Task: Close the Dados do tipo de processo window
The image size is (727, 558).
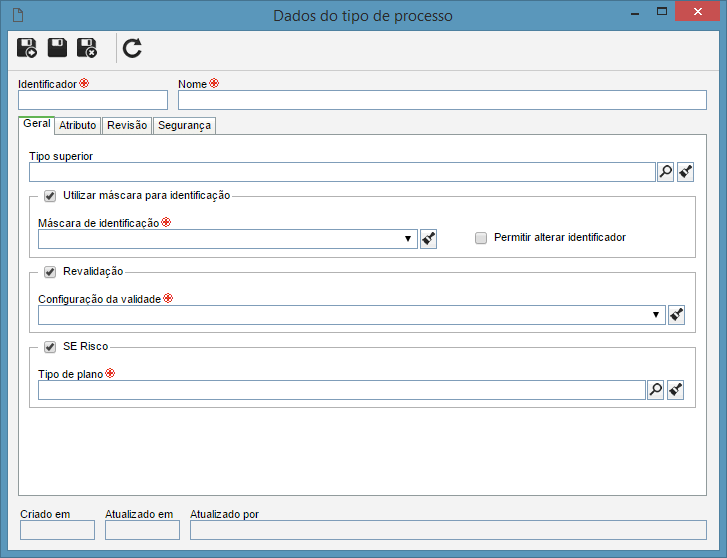Action: [697, 12]
